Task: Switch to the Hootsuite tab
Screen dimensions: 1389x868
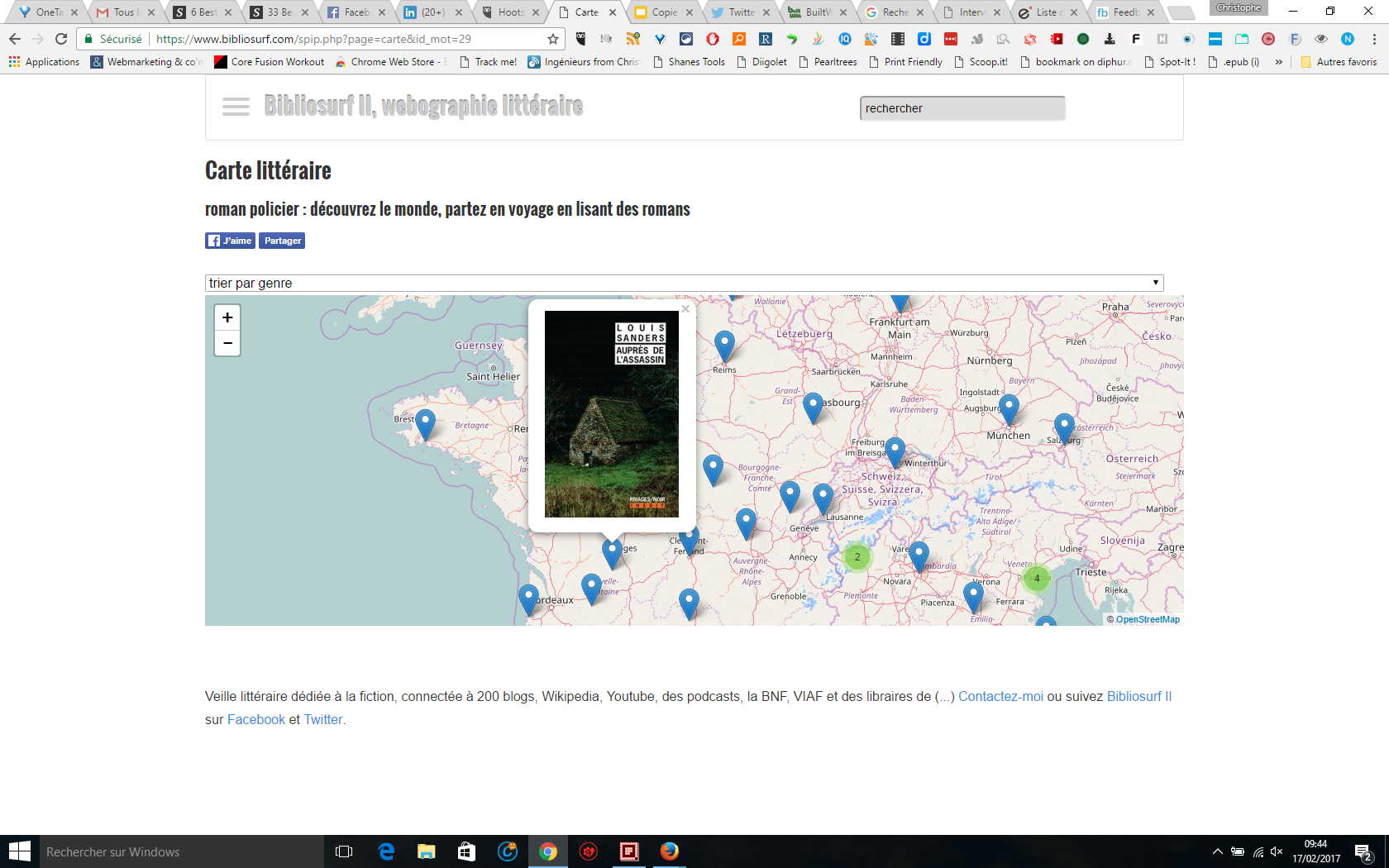Action: point(510,12)
